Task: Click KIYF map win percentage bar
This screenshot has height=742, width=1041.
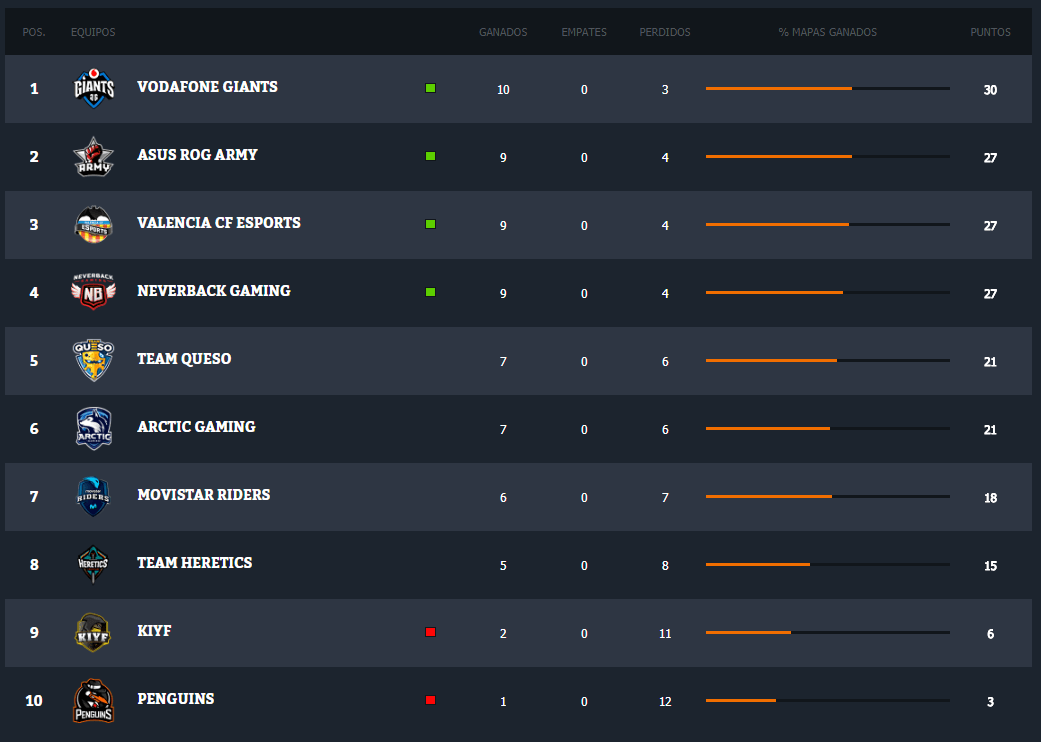Action: 828,632
